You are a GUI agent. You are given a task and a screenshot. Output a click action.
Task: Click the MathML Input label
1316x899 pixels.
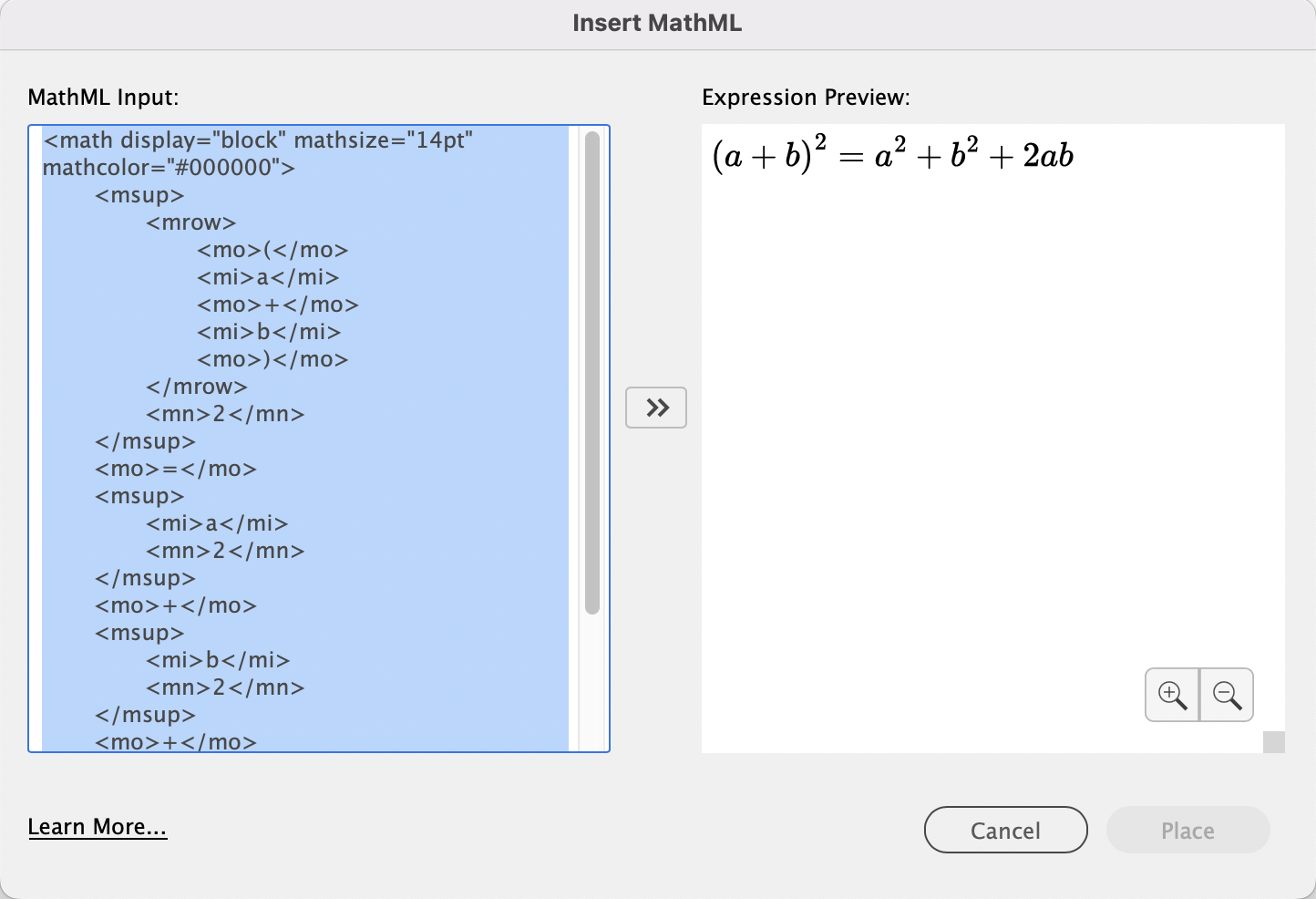pyautogui.click(x=104, y=98)
